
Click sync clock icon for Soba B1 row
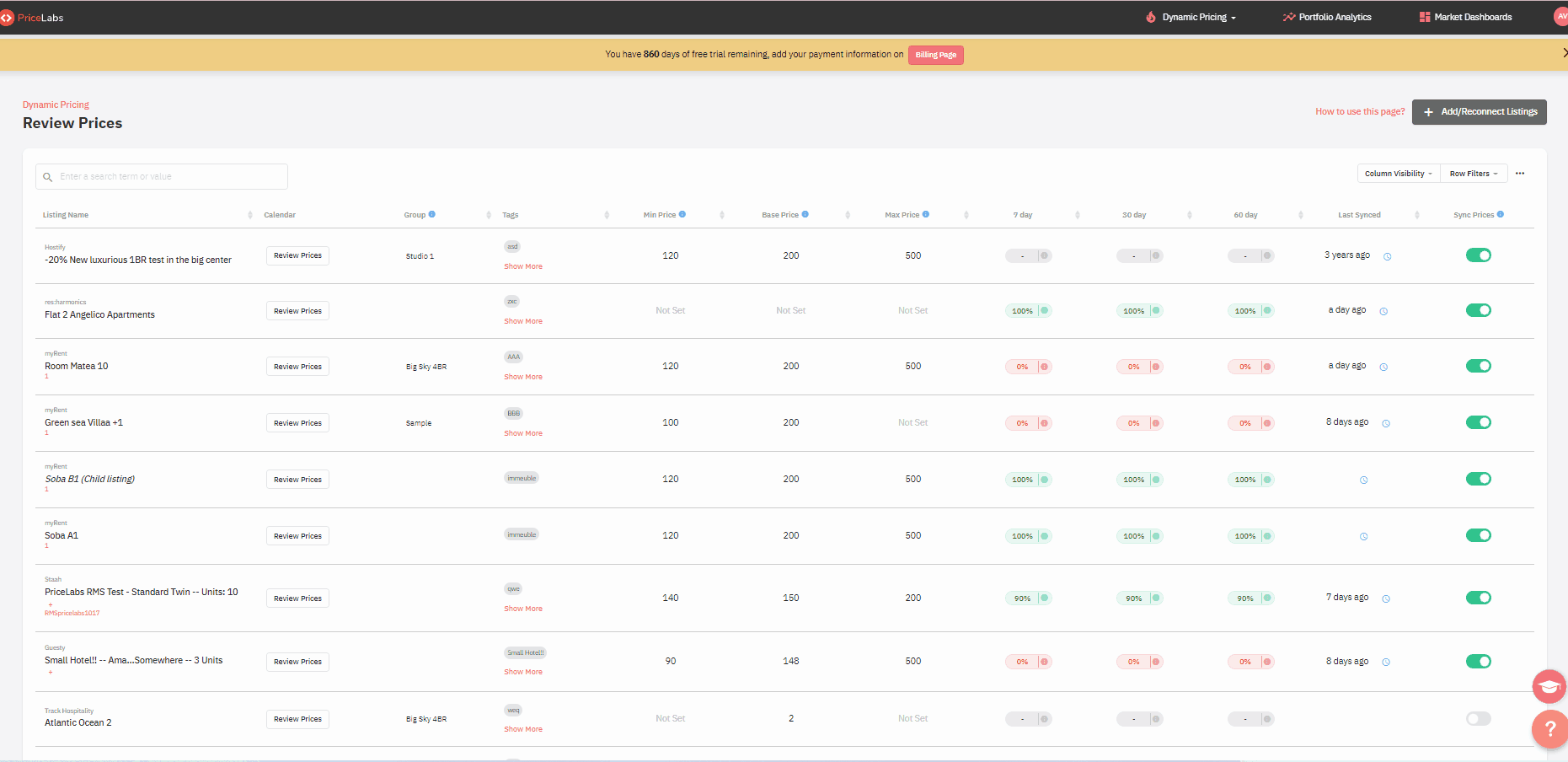1364,480
